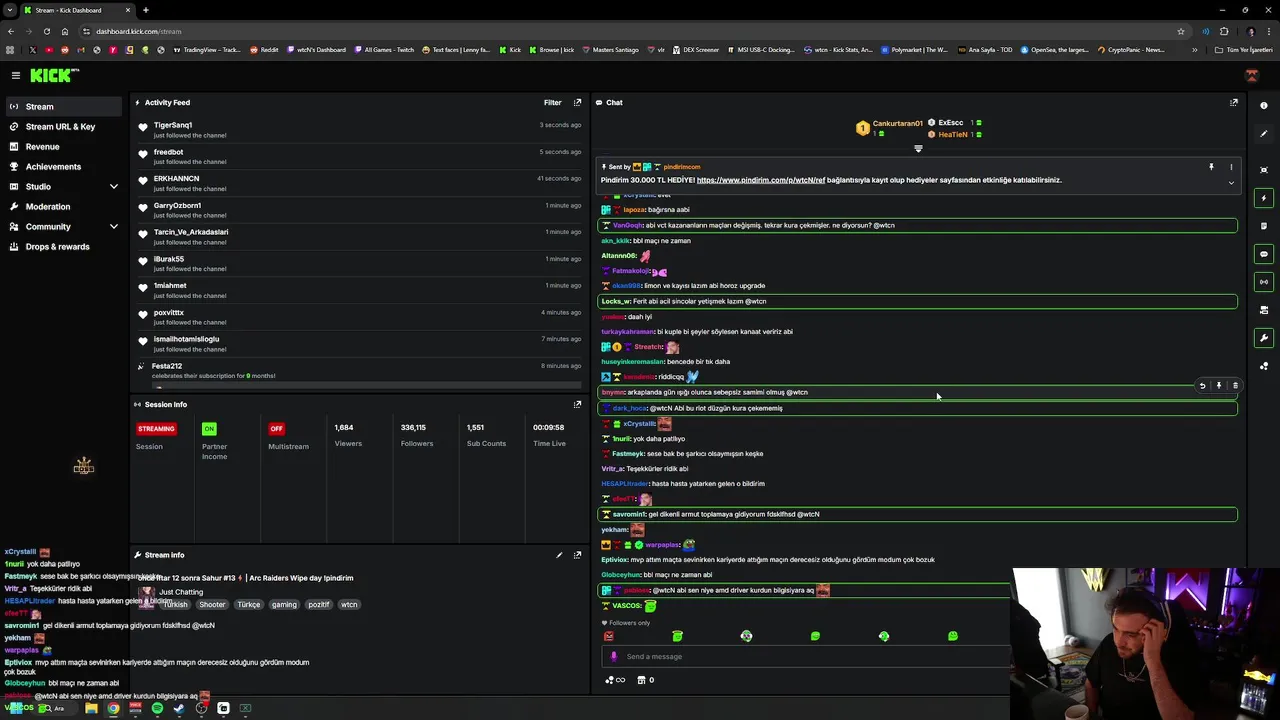Toggle the chat bubble icon in the right sidebar
Viewport: 1280px width, 720px height.
pos(1264,254)
